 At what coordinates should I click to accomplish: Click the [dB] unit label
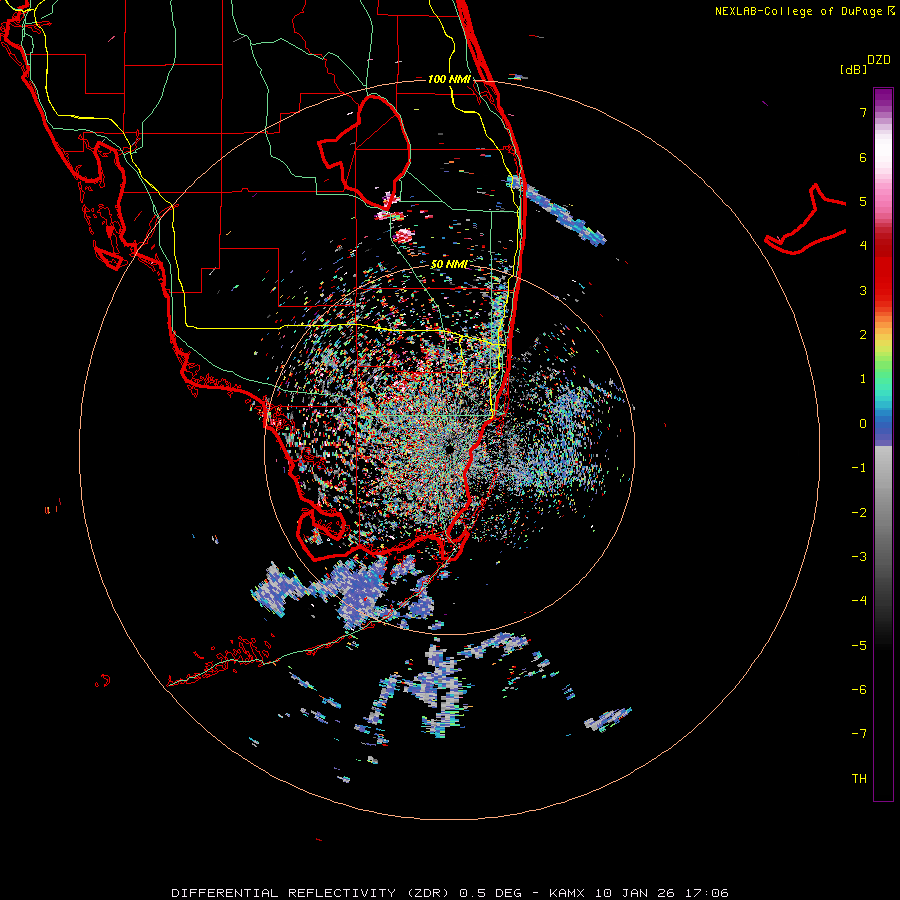pyautogui.click(x=853, y=69)
